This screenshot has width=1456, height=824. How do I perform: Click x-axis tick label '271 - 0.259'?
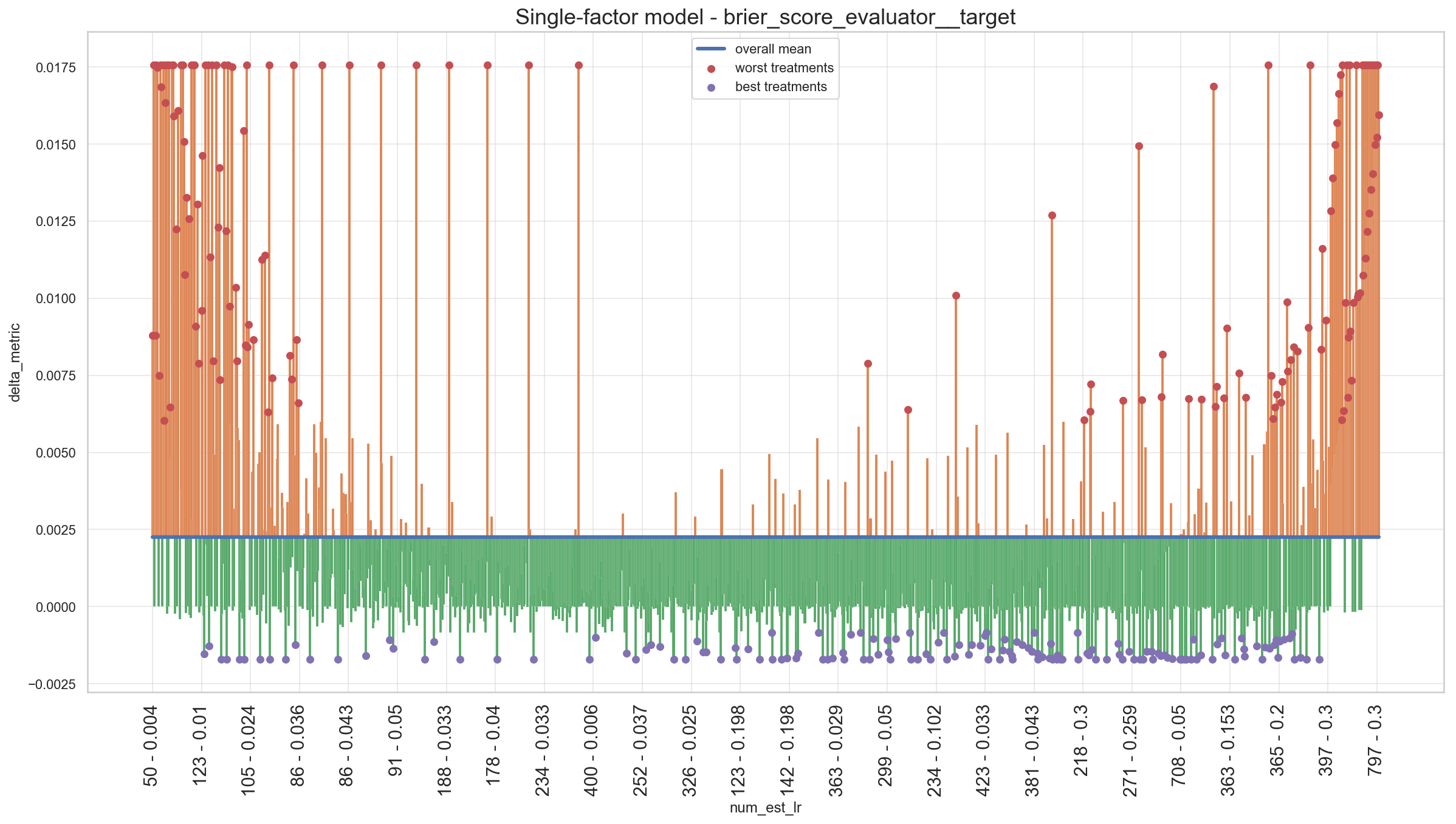[x=1130, y=750]
